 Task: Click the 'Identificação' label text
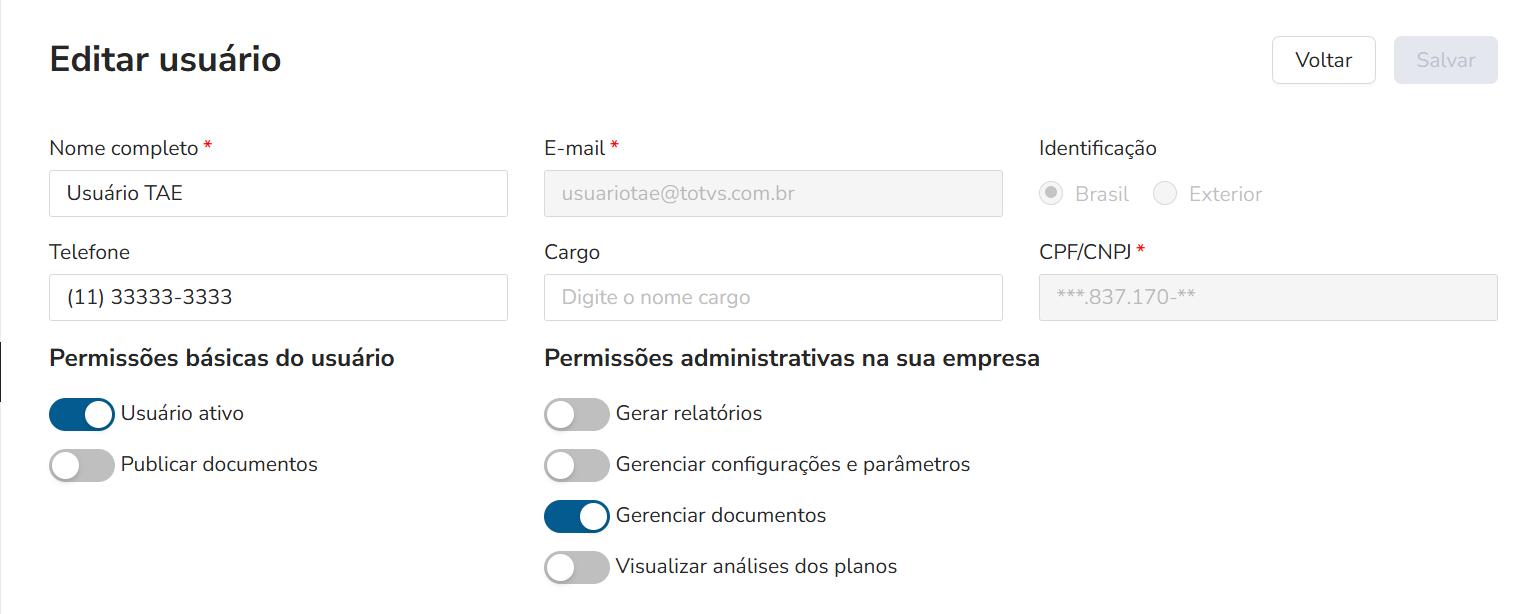(1097, 149)
